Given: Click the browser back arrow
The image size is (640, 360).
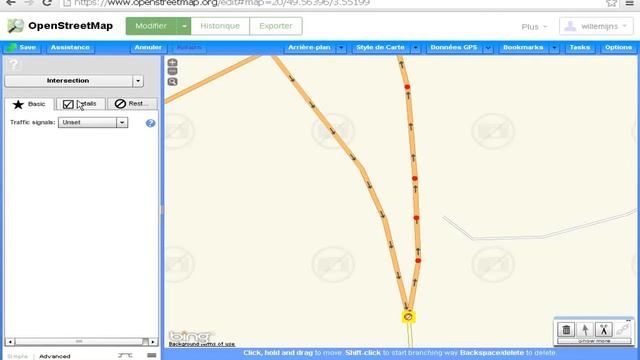Looking at the screenshot, I should pos(11,3).
